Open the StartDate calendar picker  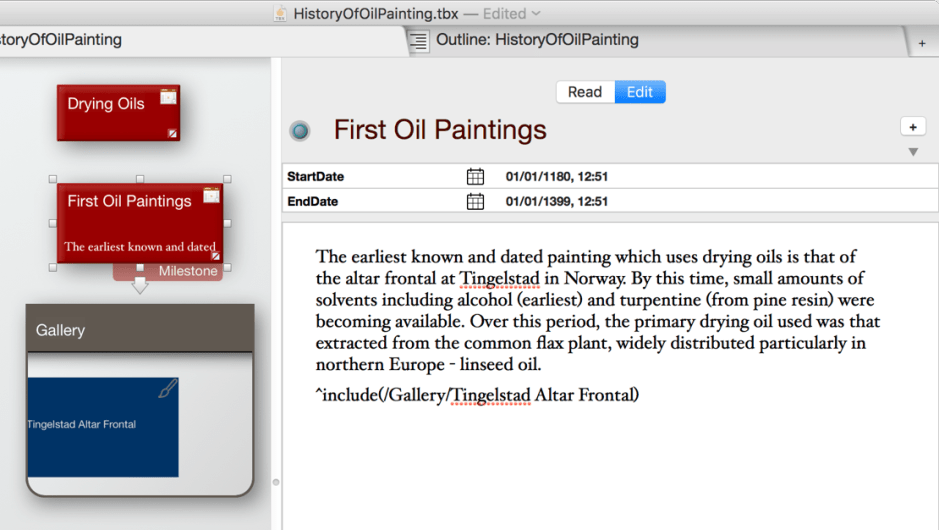pyautogui.click(x=475, y=177)
